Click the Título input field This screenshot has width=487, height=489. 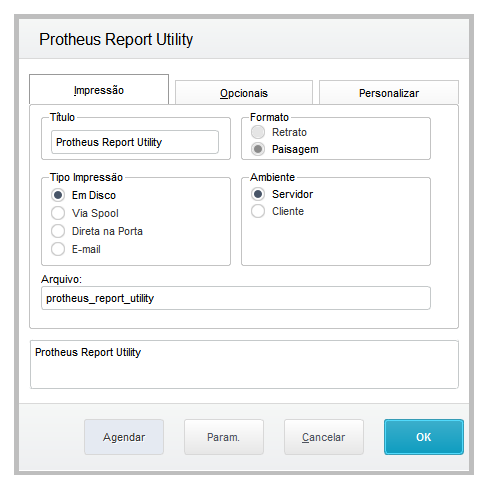pos(135,142)
